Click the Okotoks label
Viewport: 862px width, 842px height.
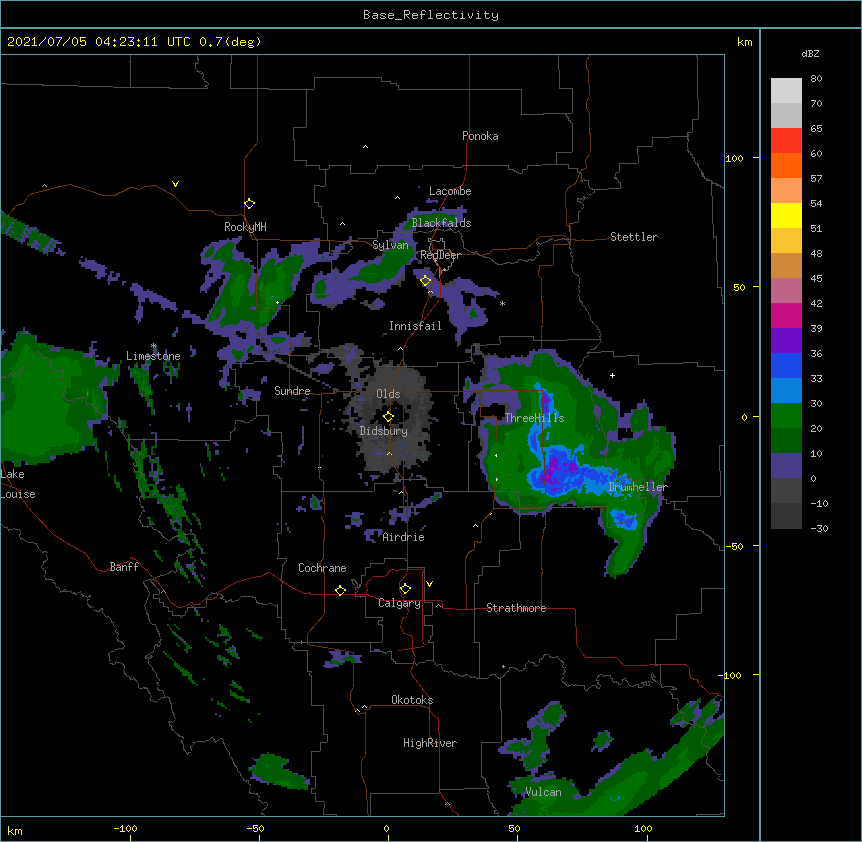(x=412, y=700)
